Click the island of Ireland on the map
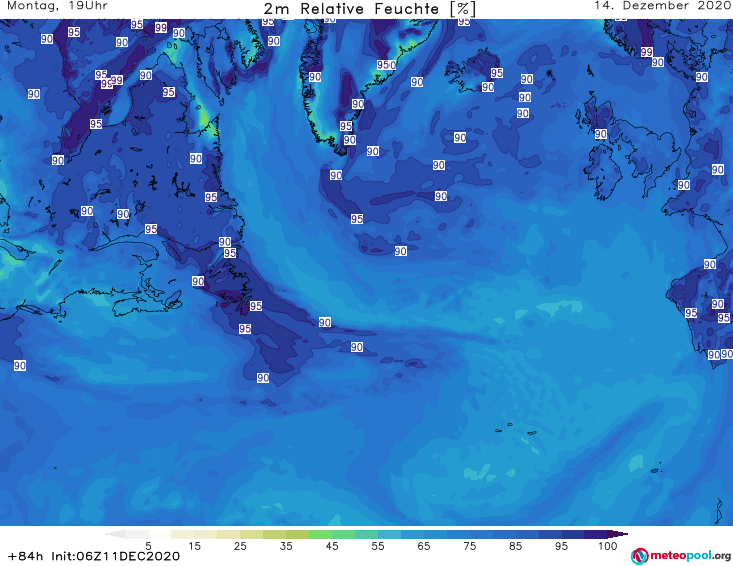Viewport: 733px width, 566px height. coord(602,172)
